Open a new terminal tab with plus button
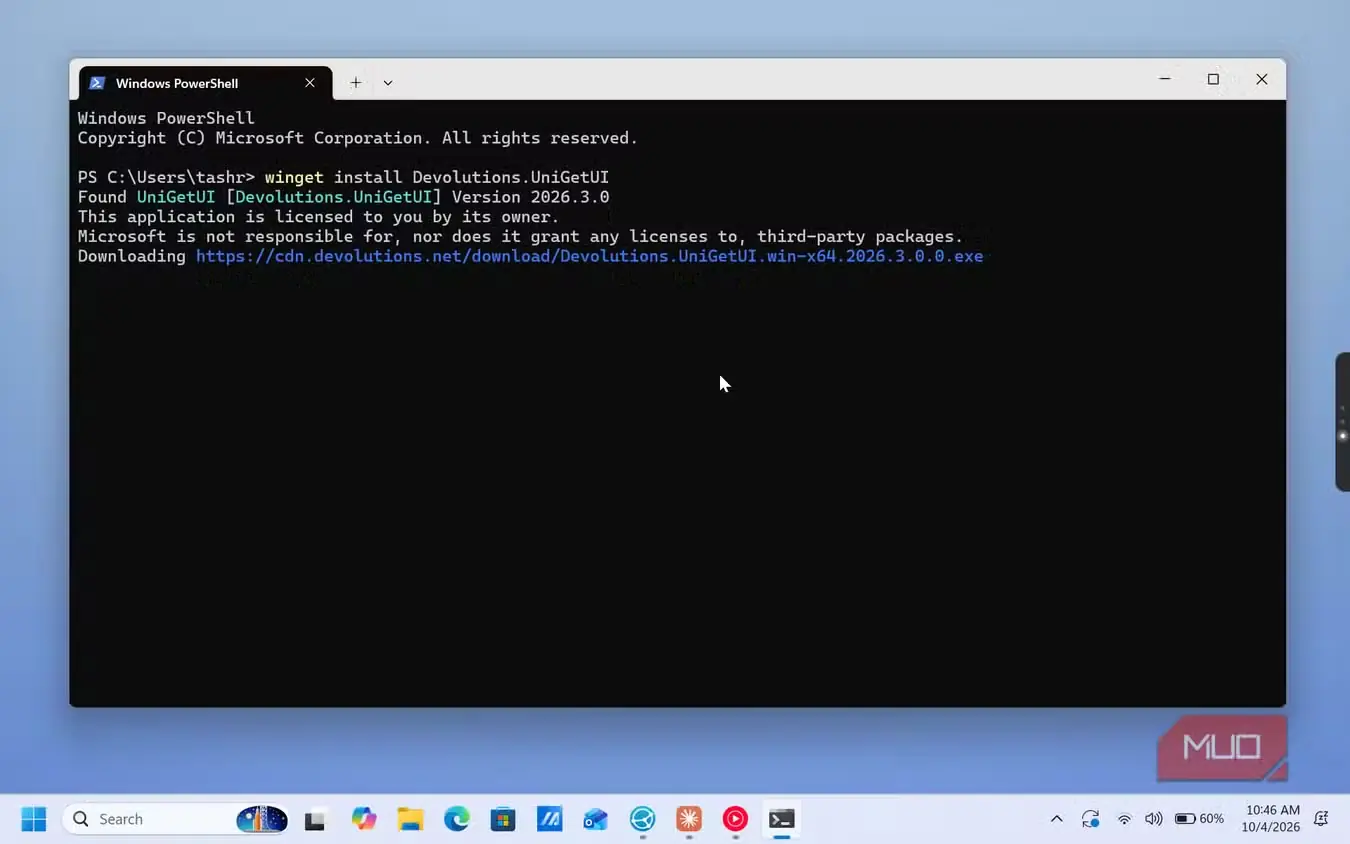Viewport: 1350px width, 844px height. (355, 83)
